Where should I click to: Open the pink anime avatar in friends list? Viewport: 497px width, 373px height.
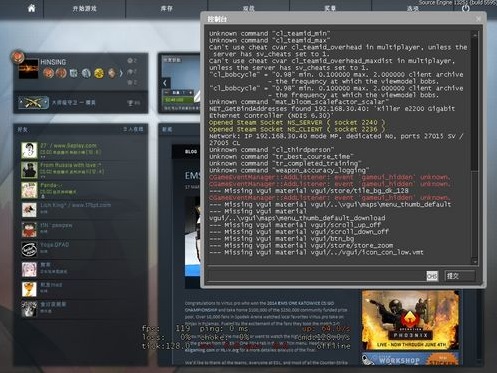(29, 269)
